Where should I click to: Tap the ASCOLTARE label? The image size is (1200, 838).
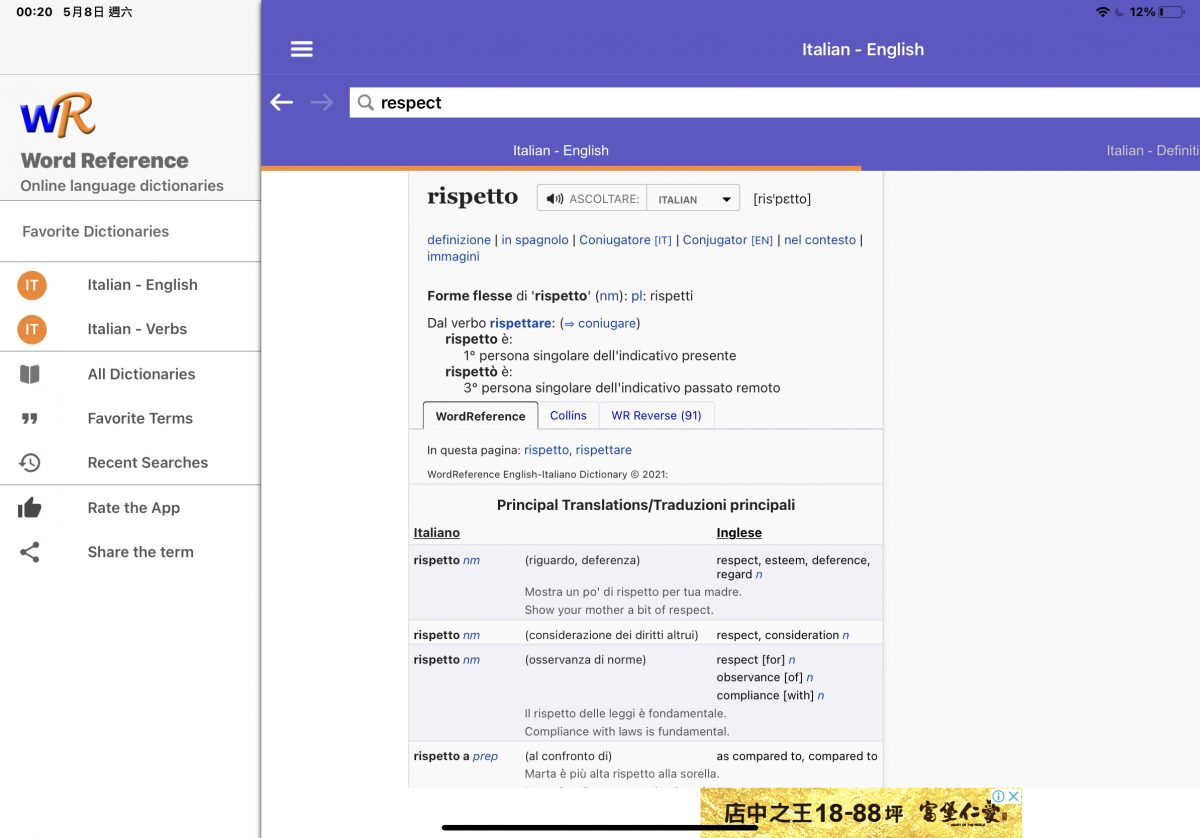tap(604, 199)
